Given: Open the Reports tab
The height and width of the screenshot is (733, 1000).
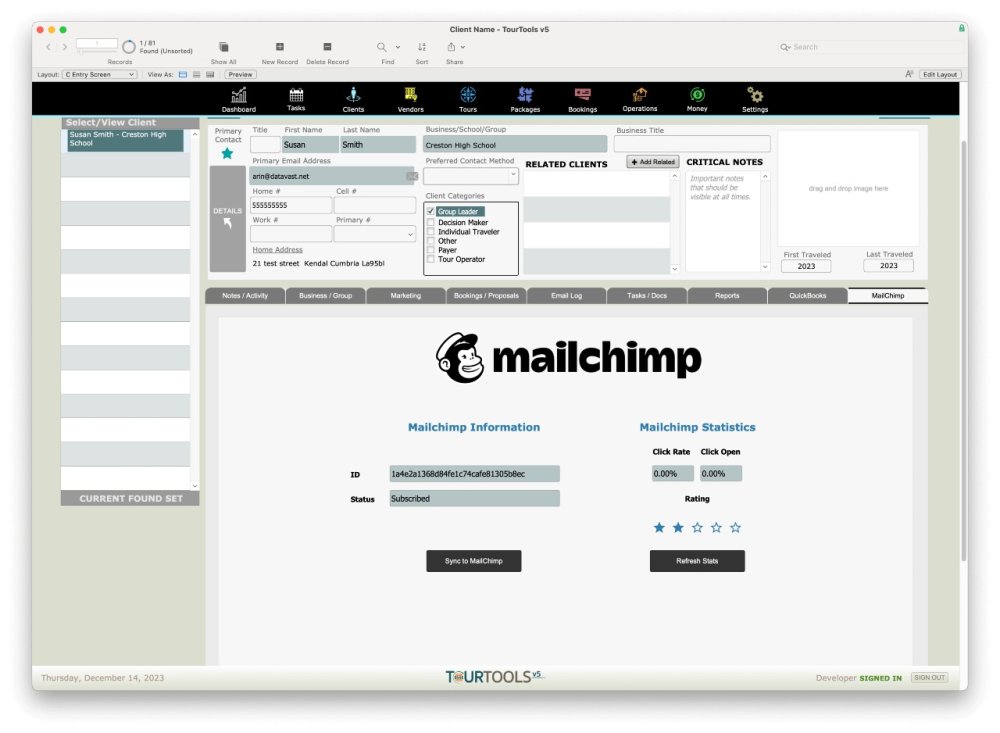Looking at the screenshot, I should point(727,296).
